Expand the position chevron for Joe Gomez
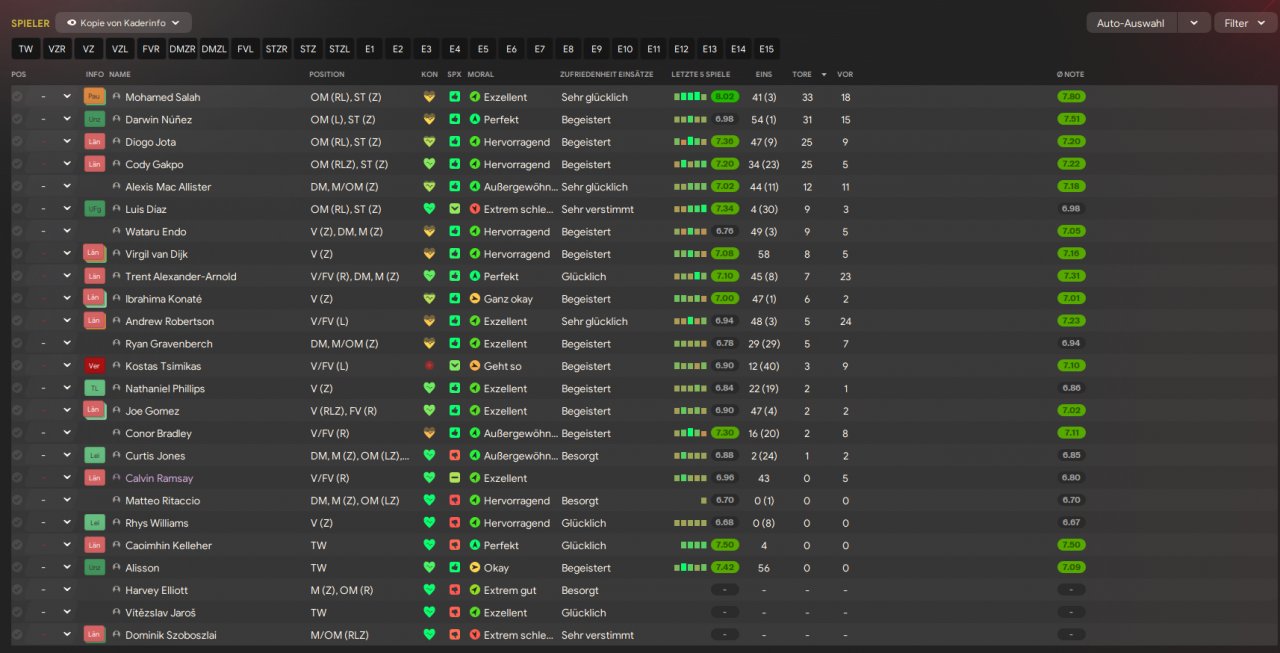Viewport: 1280px width, 653px height. pos(67,411)
